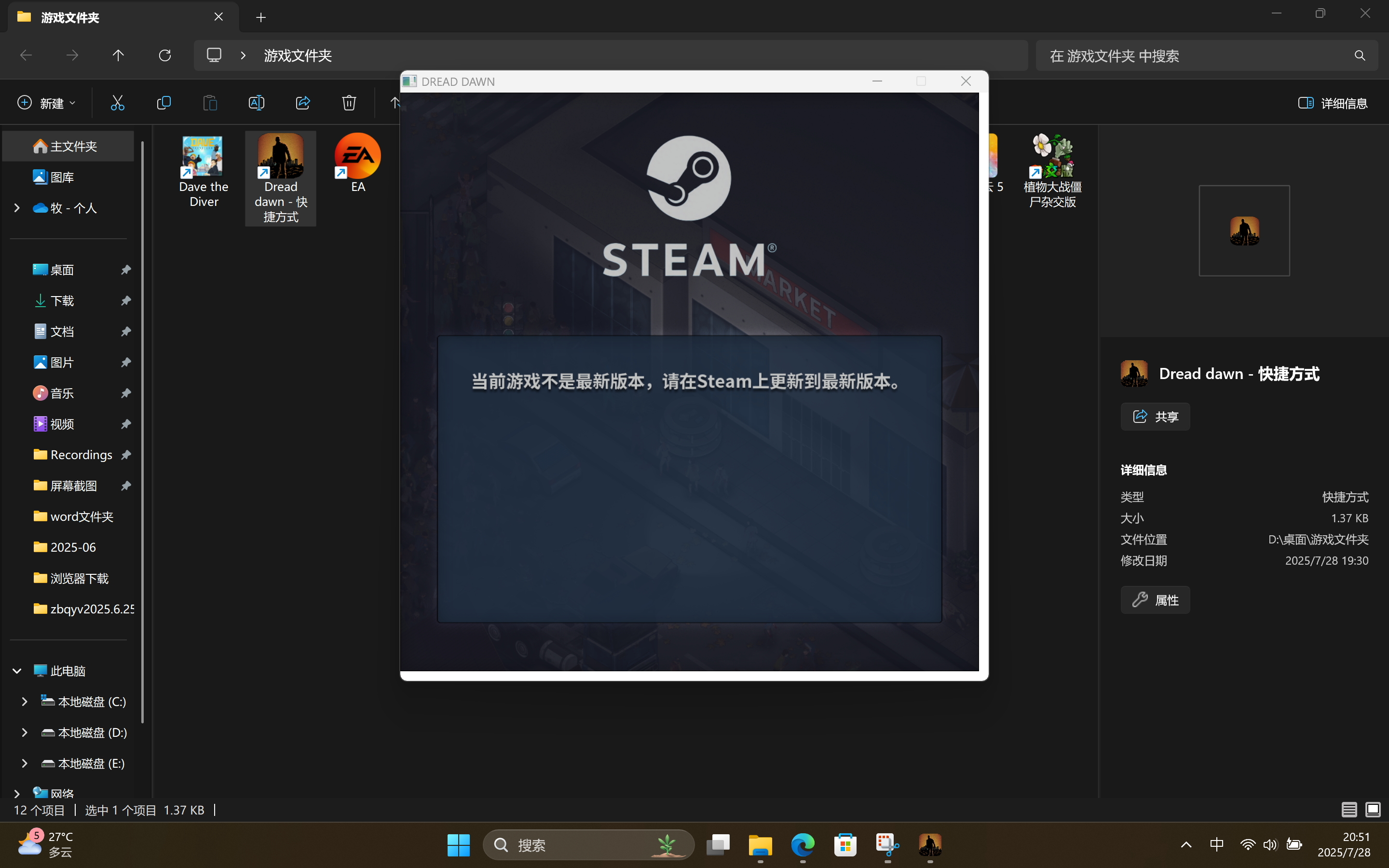Screen dimensions: 1389x868
Task: Click the Dread dawn preview thumbnail
Action: pyautogui.click(x=1244, y=231)
